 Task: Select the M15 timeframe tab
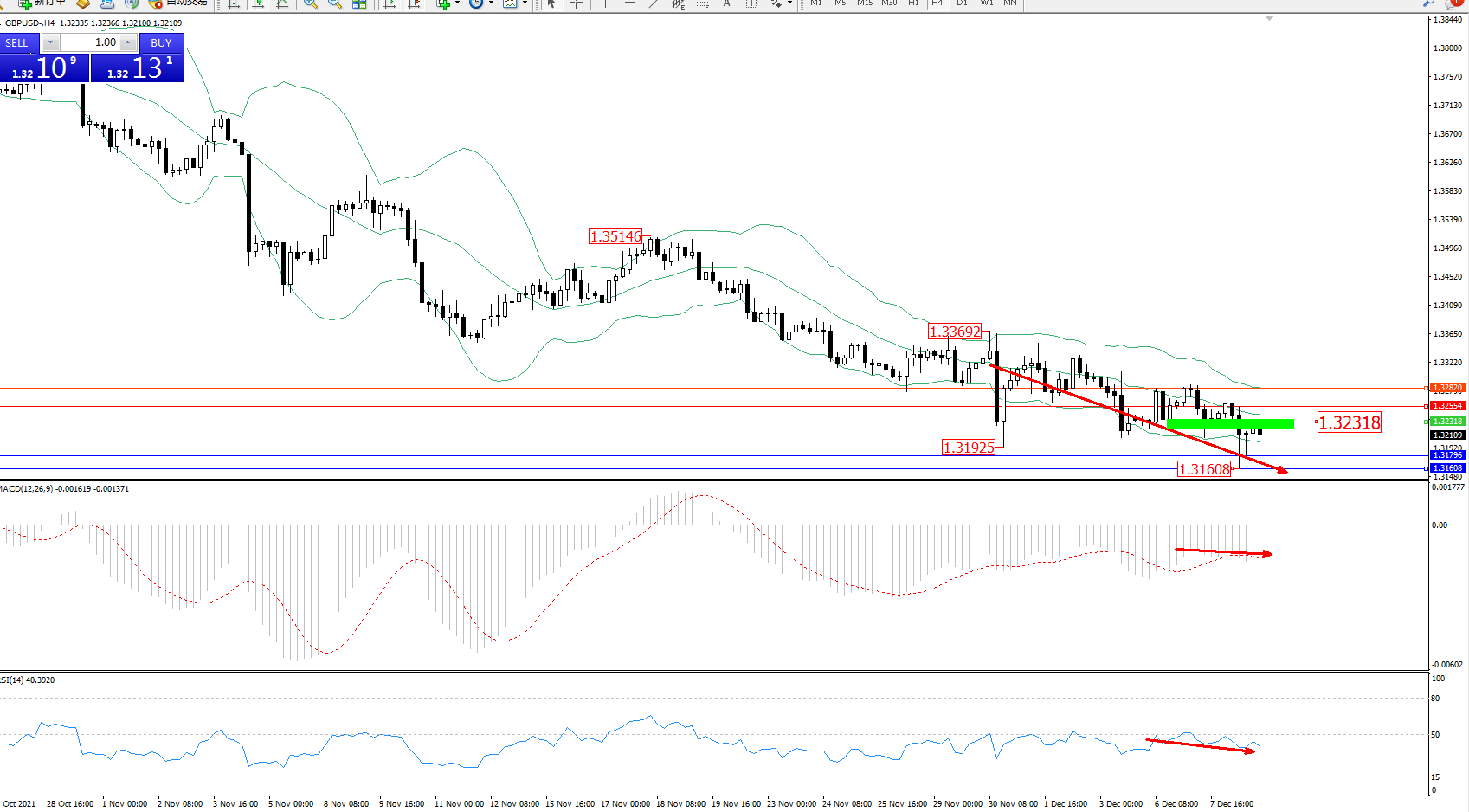click(x=865, y=3)
